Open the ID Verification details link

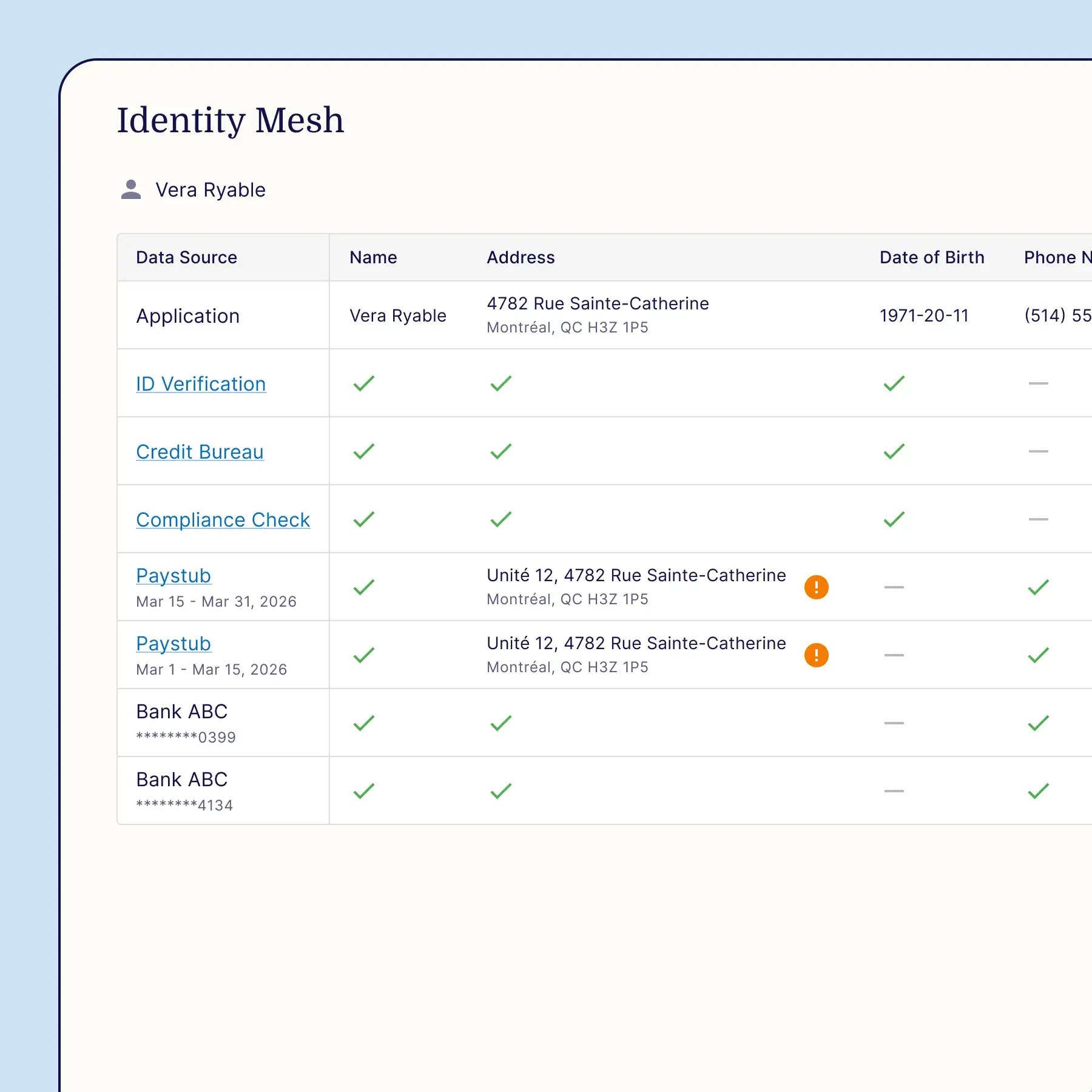pos(201,383)
